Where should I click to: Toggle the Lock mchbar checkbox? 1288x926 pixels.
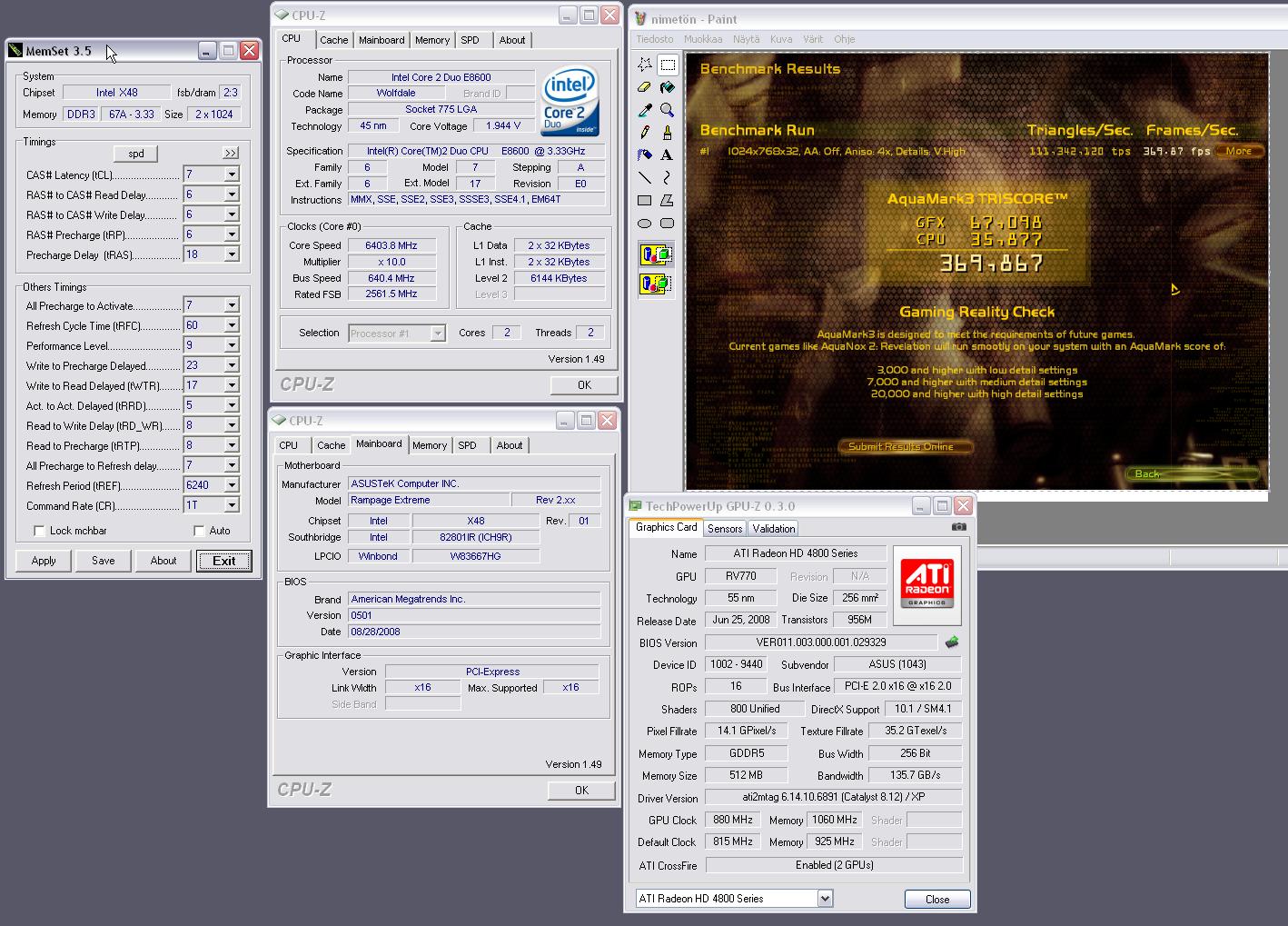click(x=39, y=531)
